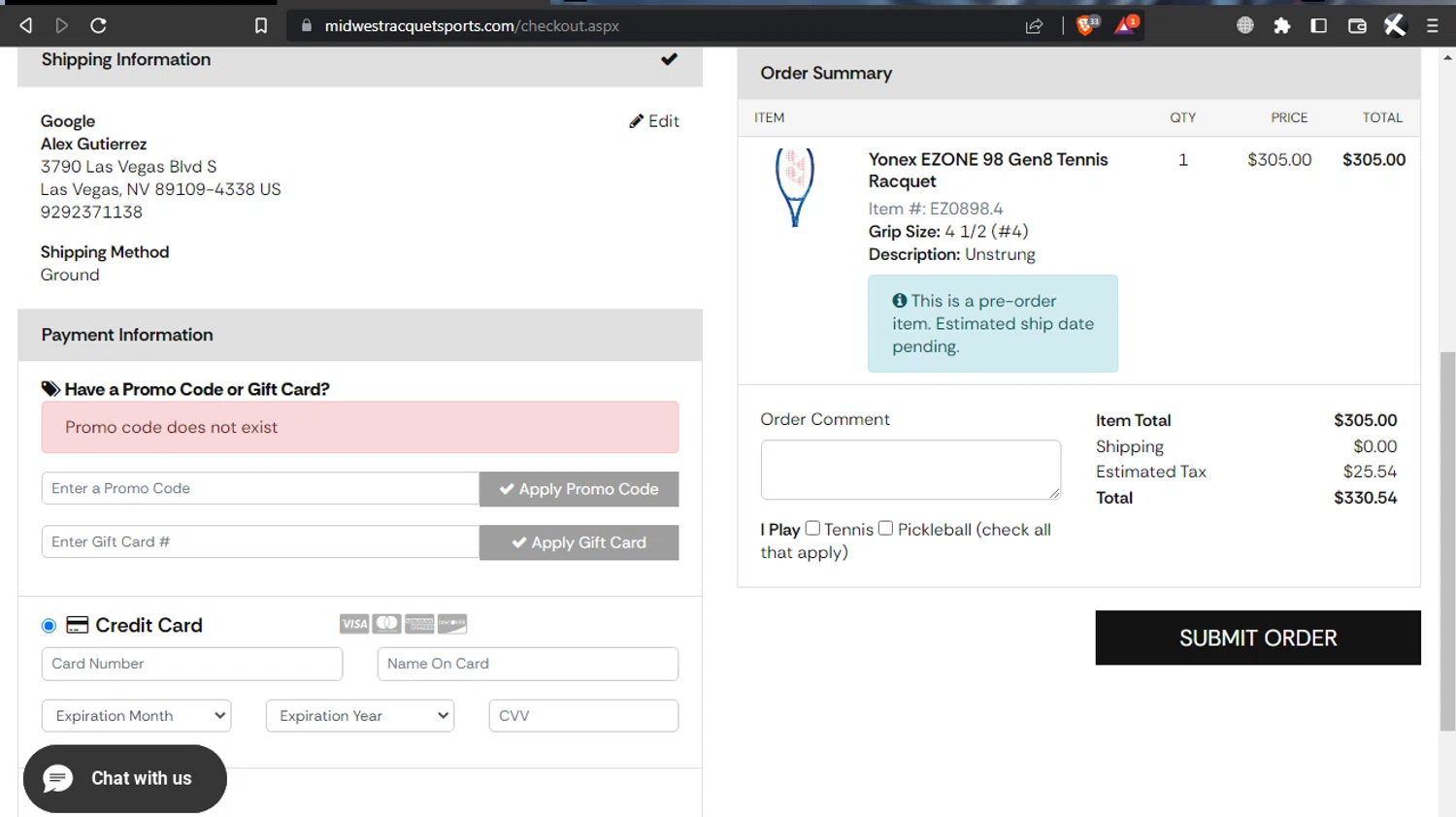1456x817 pixels.
Task: Focus the Enter Gift Card # field
Action: tap(260, 541)
